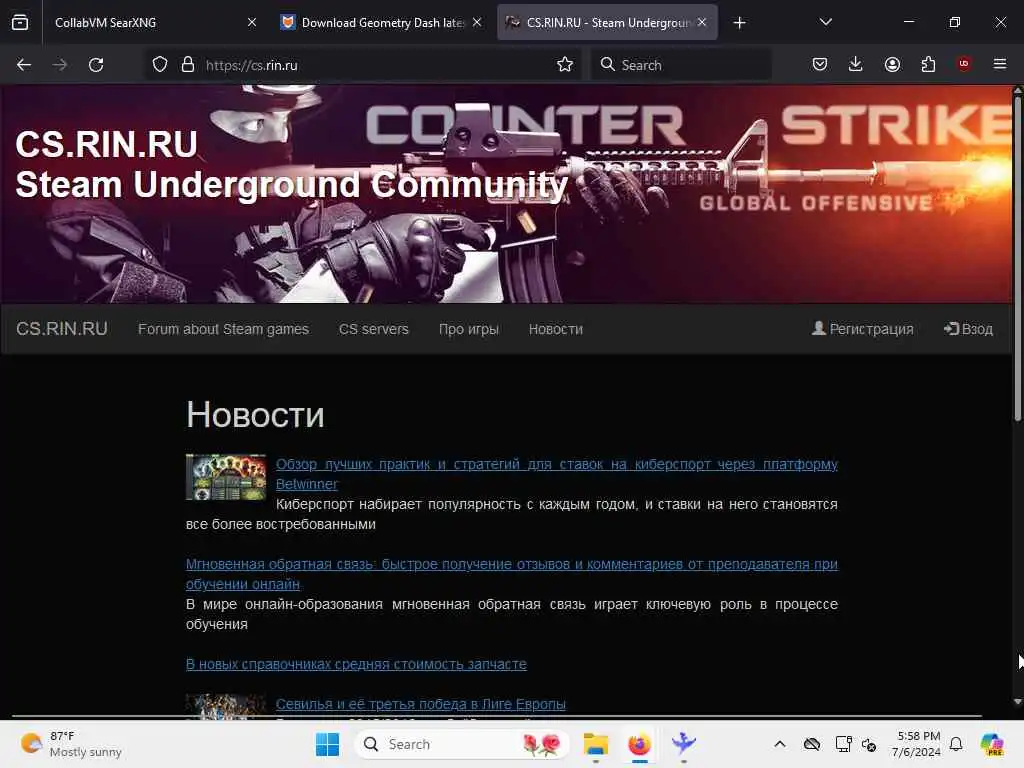Viewport: 1024px width, 768px height.
Task: Open the Windows Start button
Action: (x=327, y=744)
